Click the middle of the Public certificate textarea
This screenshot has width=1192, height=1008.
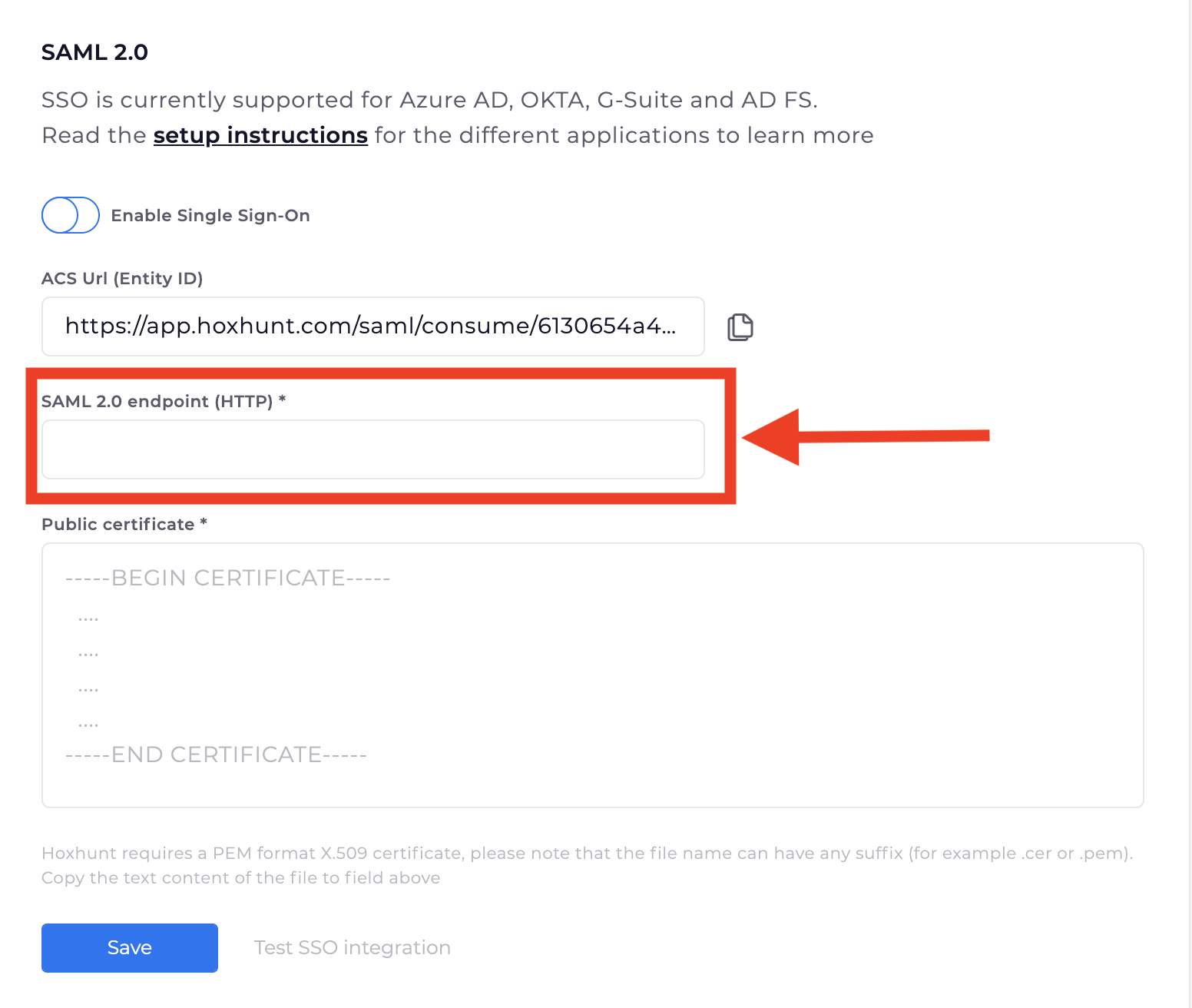point(592,675)
